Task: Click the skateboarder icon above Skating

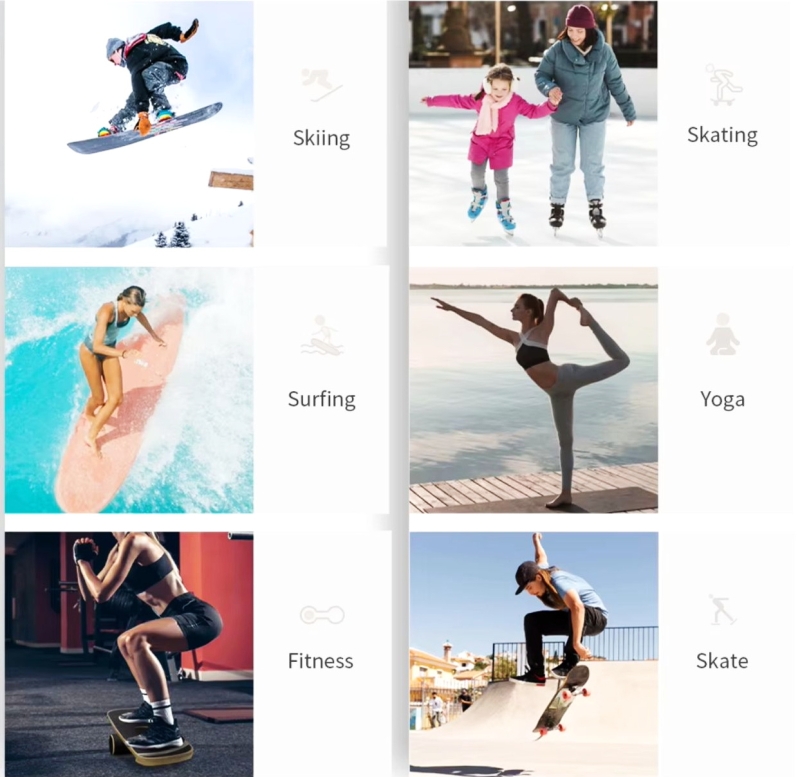Action: click(723, 85)
